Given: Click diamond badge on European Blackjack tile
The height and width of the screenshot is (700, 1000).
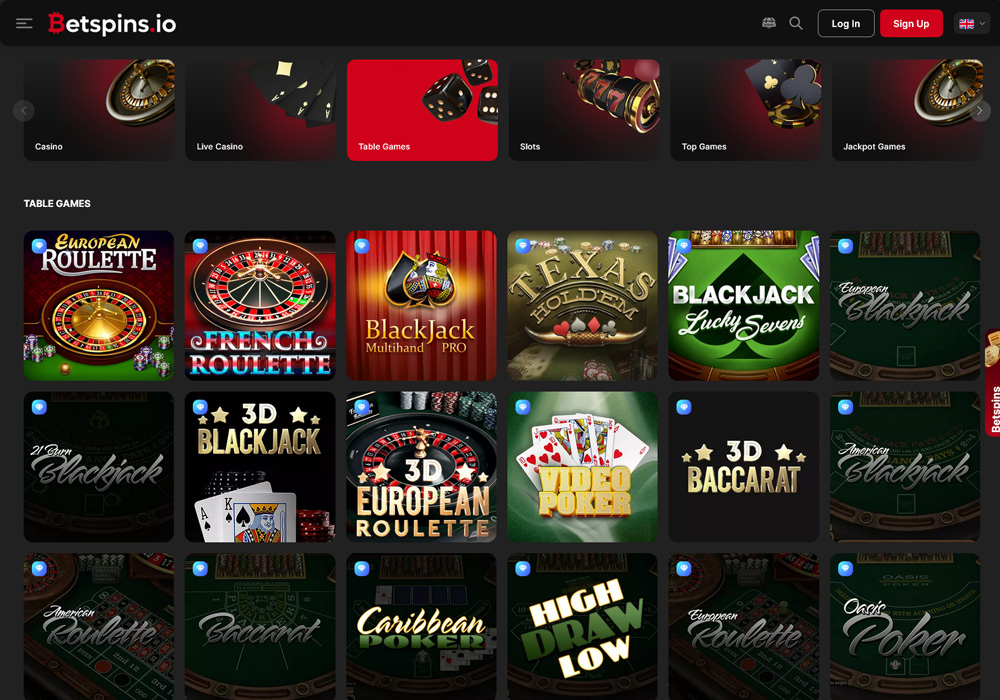Looking at the screenshot, I should 845,246.
